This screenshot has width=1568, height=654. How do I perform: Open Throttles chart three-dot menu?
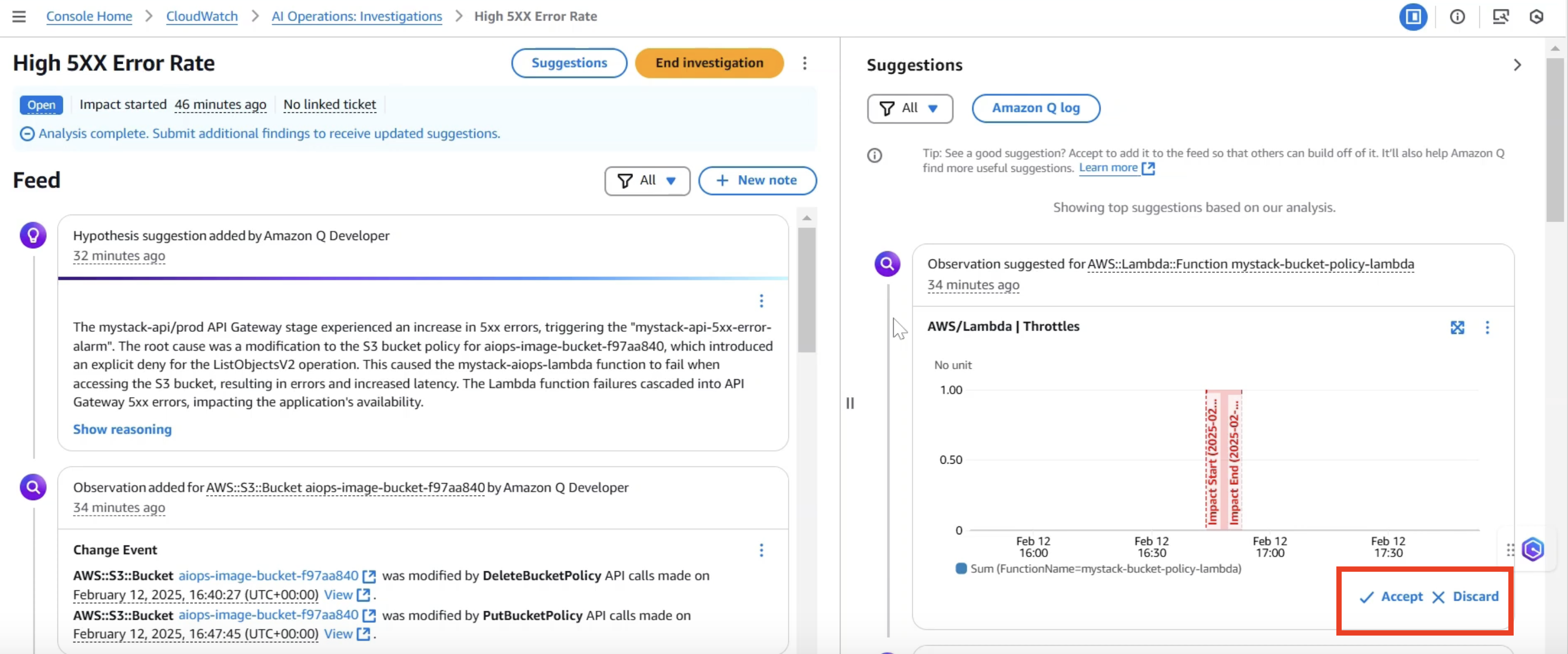tap(1488, 328)
